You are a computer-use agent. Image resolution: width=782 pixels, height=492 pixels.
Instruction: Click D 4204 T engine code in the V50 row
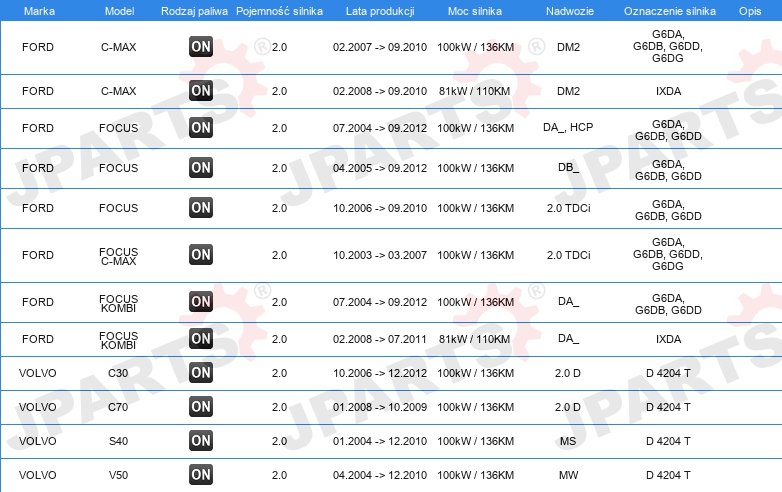(668, 475)
